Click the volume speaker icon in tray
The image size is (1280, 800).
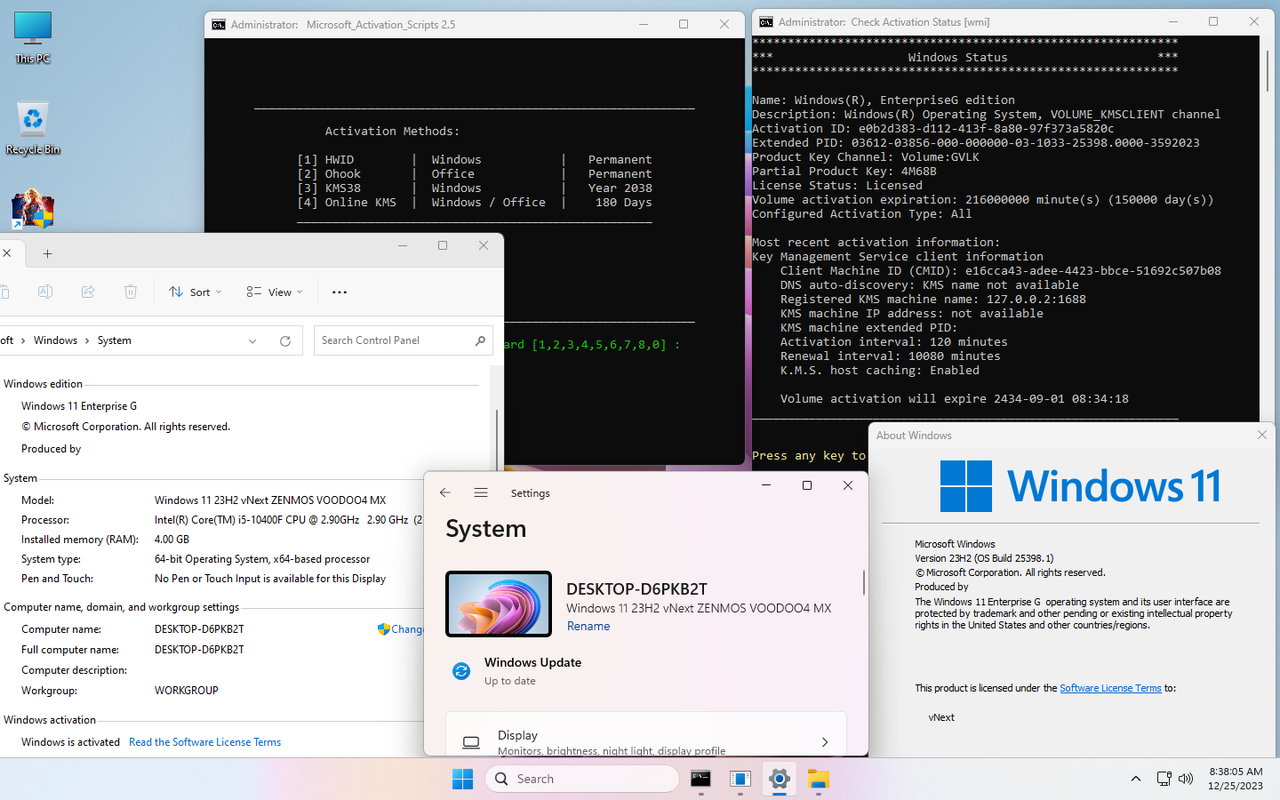[1186, 779]
